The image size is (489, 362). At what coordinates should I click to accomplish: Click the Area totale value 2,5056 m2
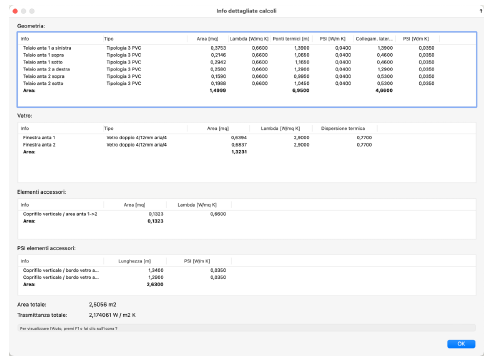pos(103,305)
